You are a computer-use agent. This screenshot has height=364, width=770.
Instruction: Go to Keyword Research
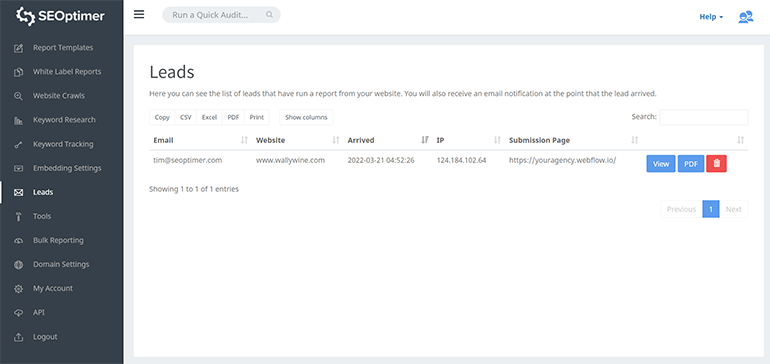pyautogui.click(x=64, y=120)
